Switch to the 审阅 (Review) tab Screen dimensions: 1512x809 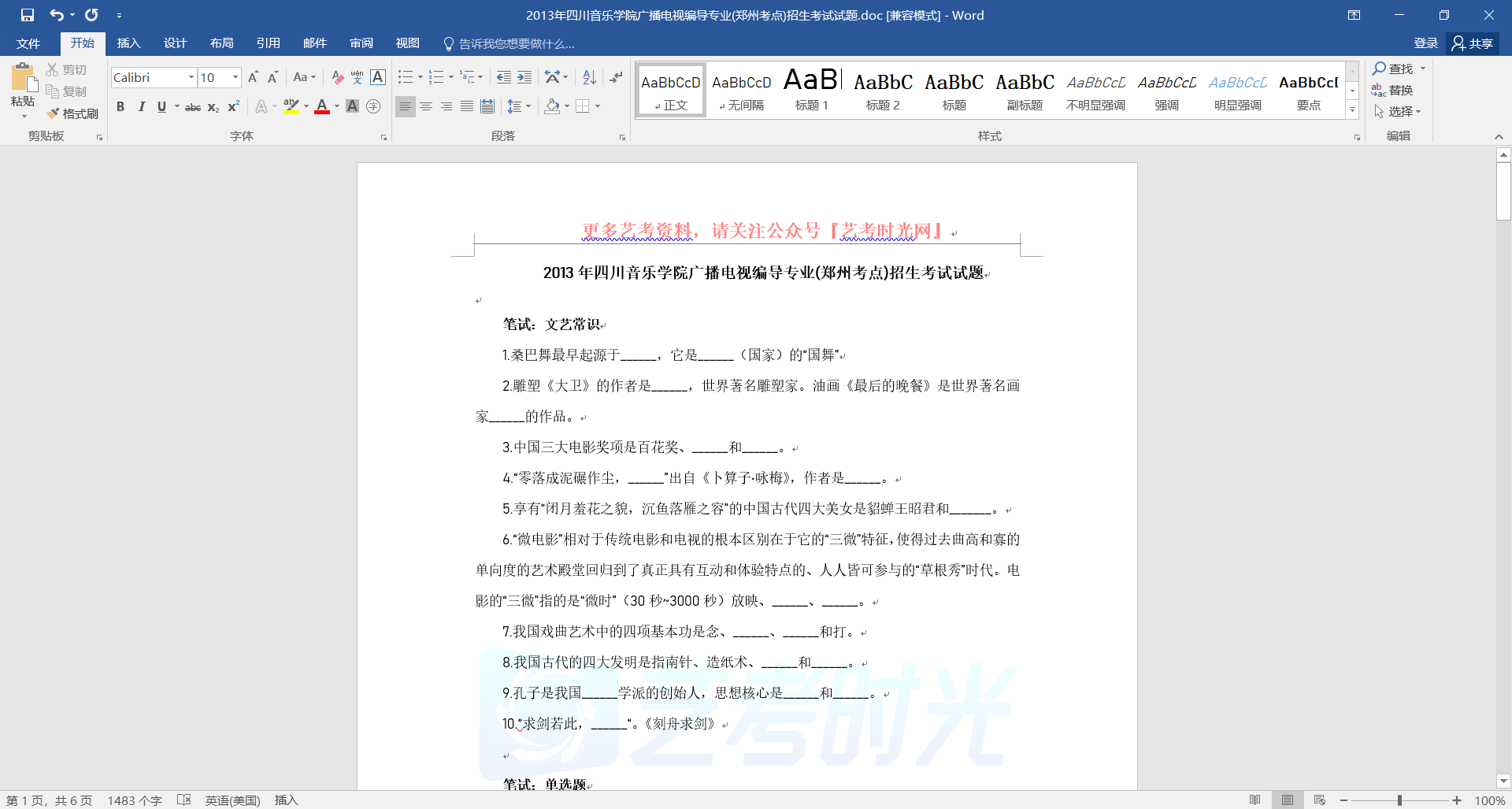pos(361,43)
